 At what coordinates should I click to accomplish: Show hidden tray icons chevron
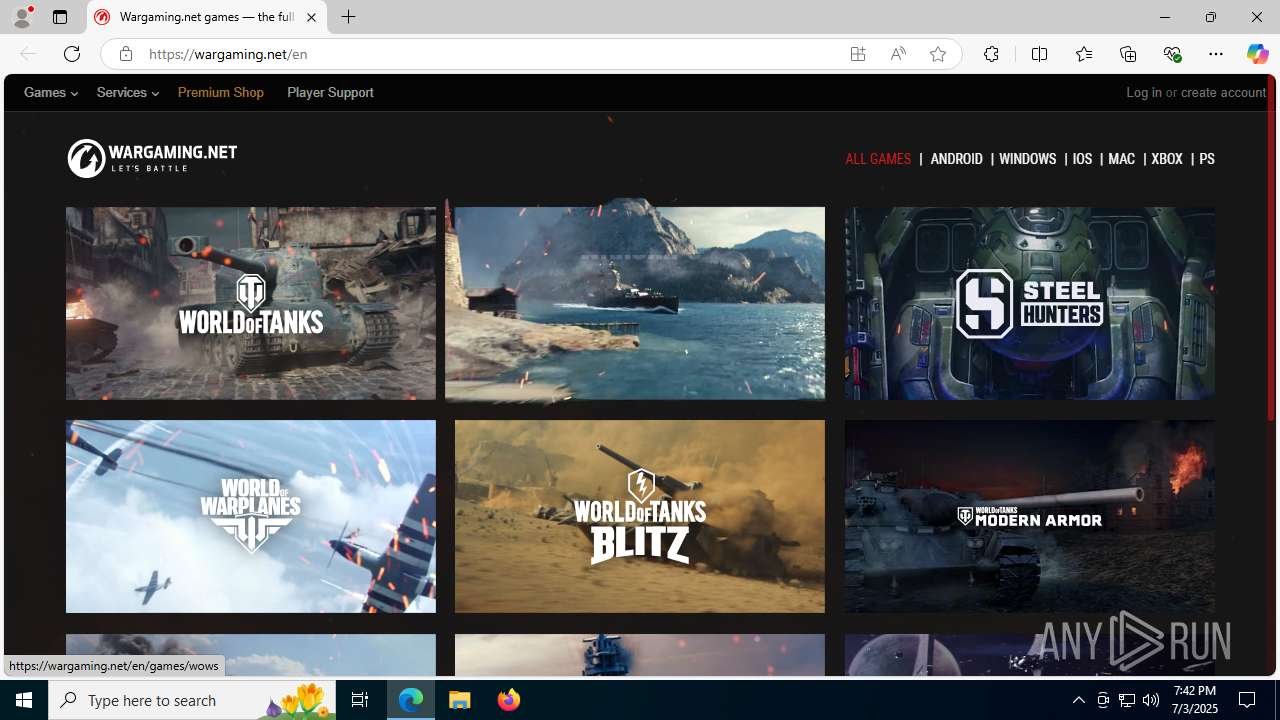(1078, 700)
